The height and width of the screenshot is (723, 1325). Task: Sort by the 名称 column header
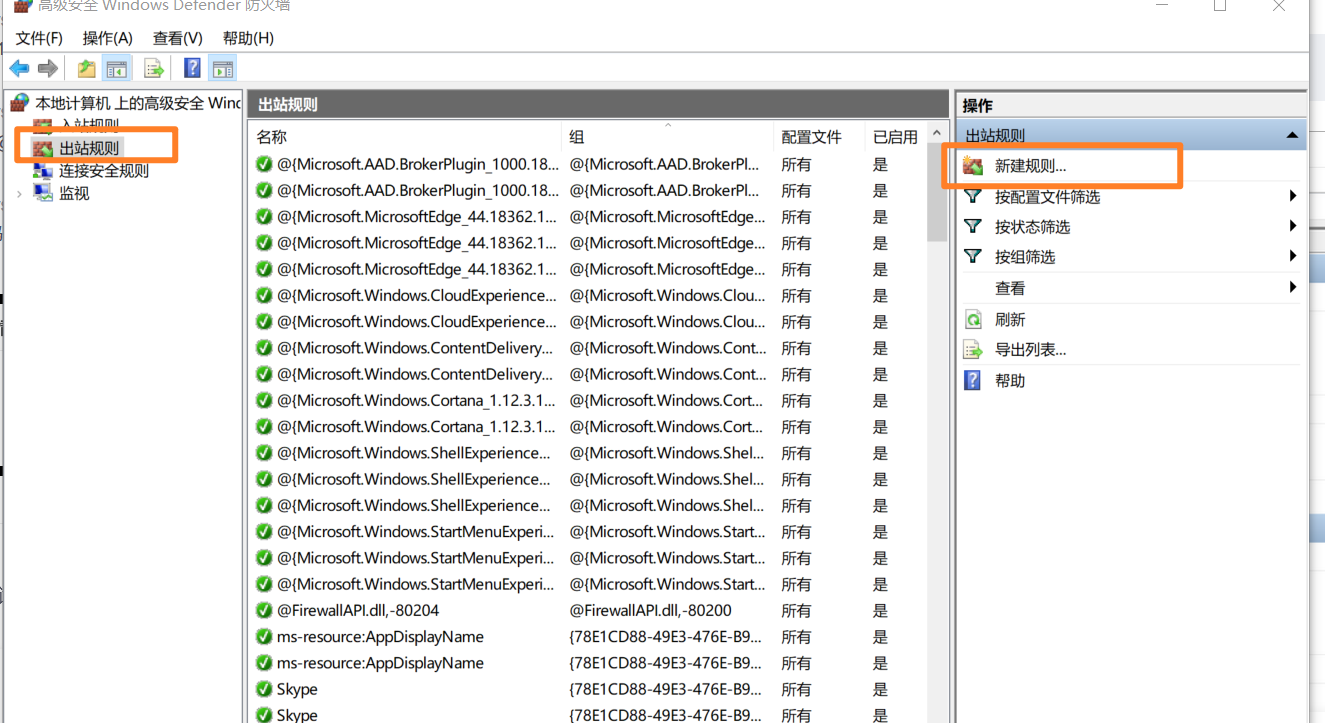[x=404, y=137]
